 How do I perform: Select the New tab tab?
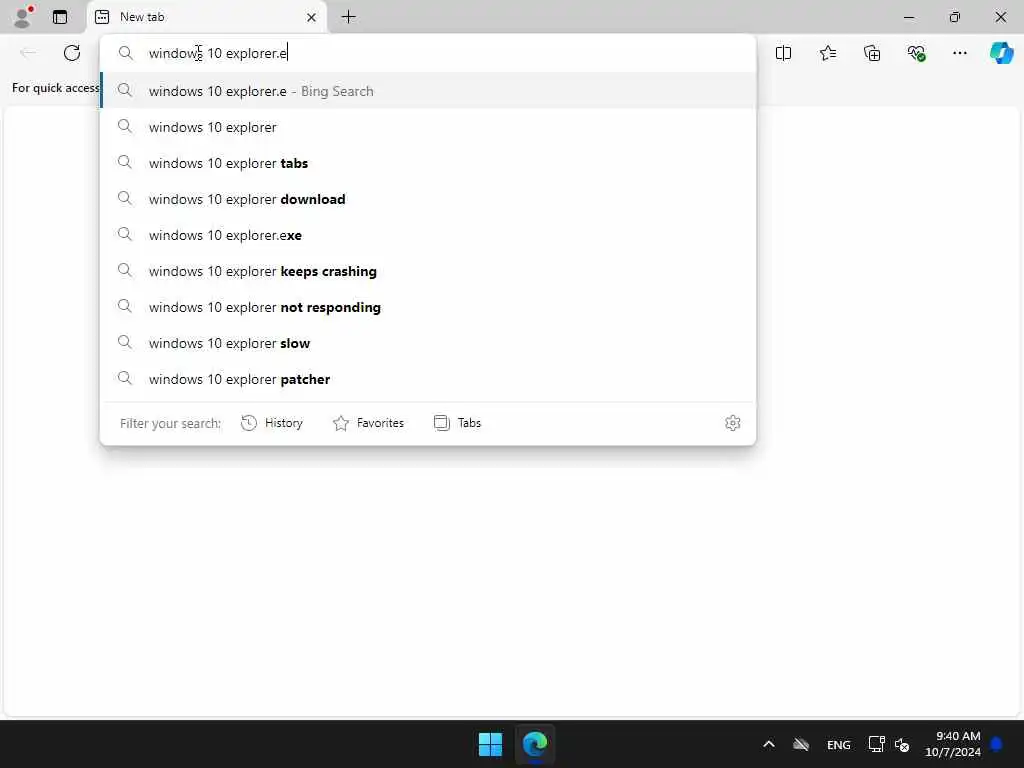coord(206,17)
